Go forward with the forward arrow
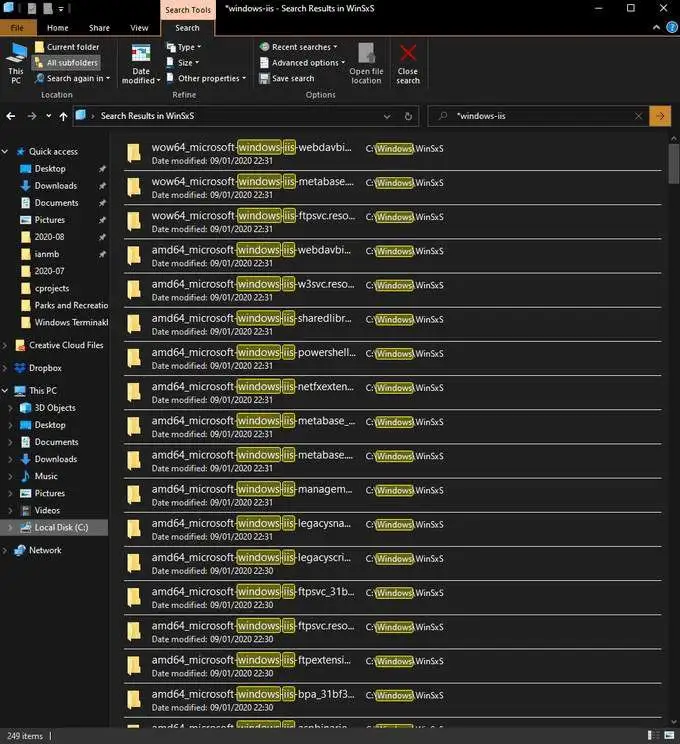 [32, 116]
